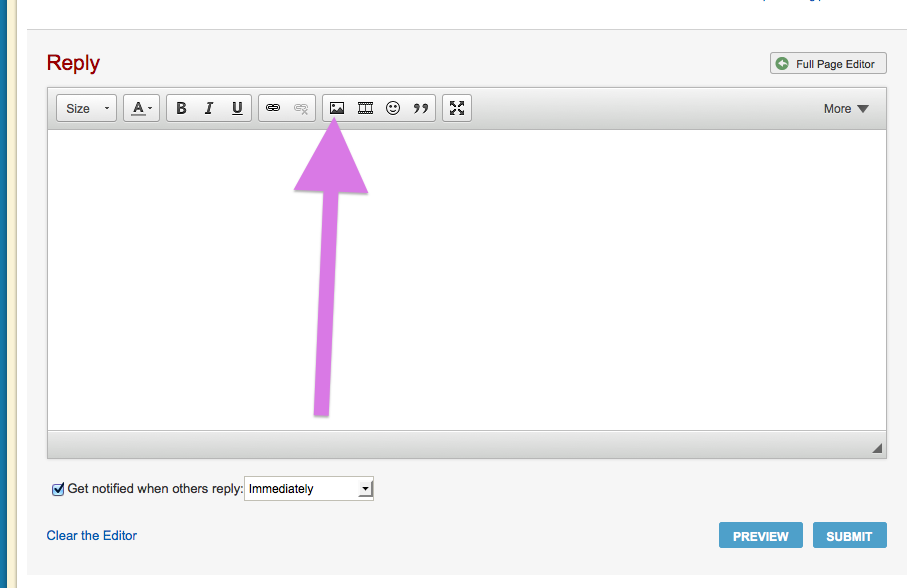Open the emoticon smiley picker

pos(393,108)
